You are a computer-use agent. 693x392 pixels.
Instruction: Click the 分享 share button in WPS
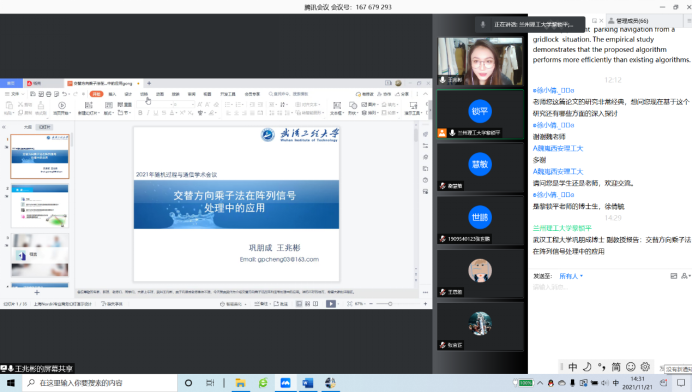click(x=402, y=94)
